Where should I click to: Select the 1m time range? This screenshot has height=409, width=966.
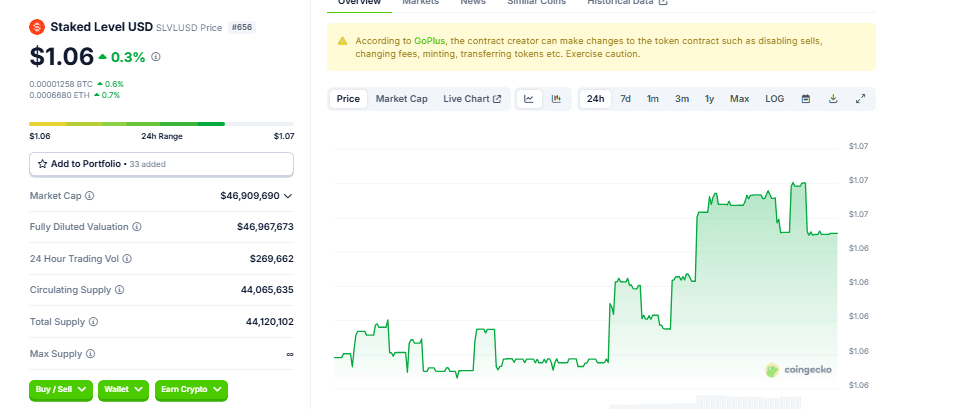652,99
